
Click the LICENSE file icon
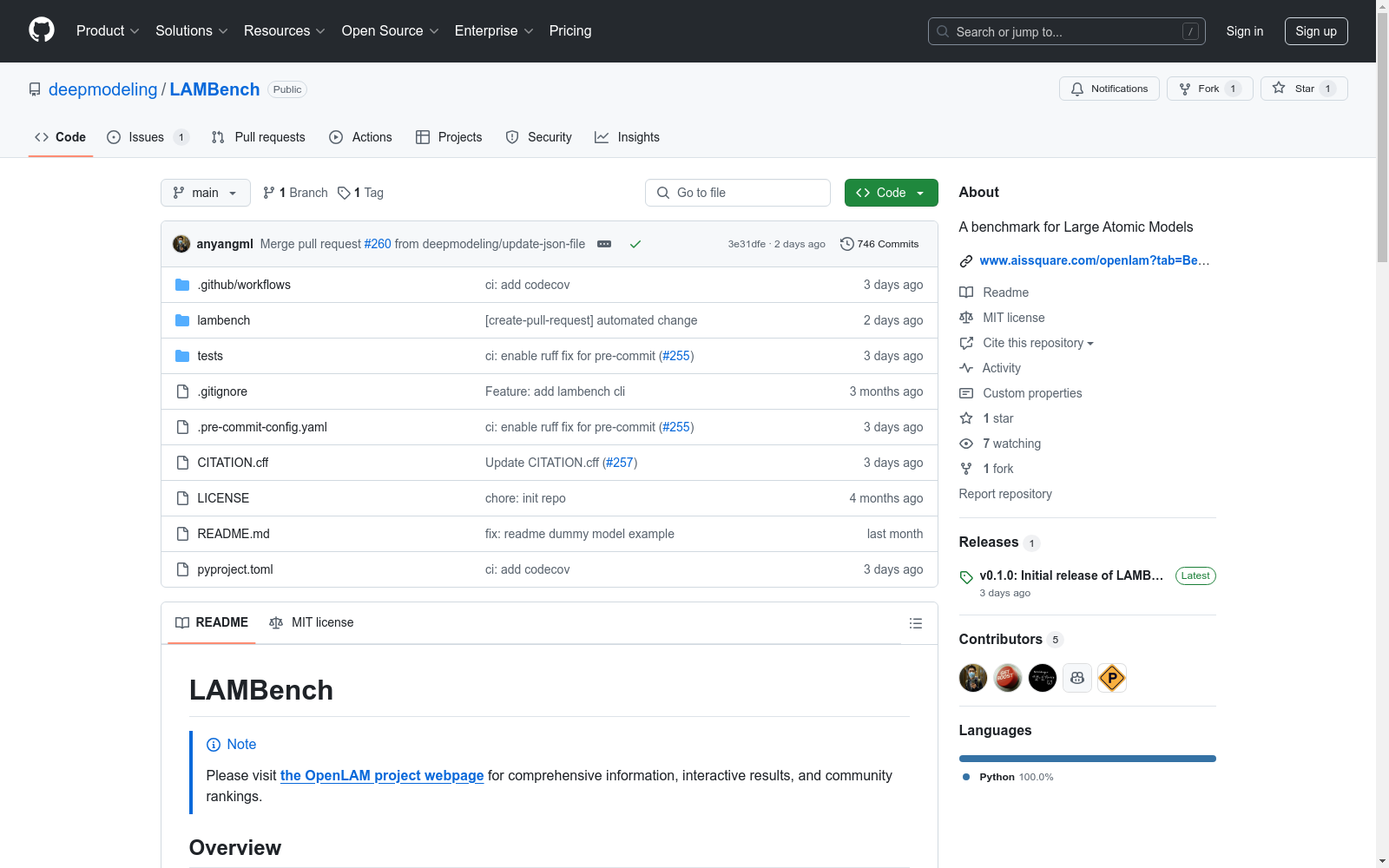coord(182,498)
